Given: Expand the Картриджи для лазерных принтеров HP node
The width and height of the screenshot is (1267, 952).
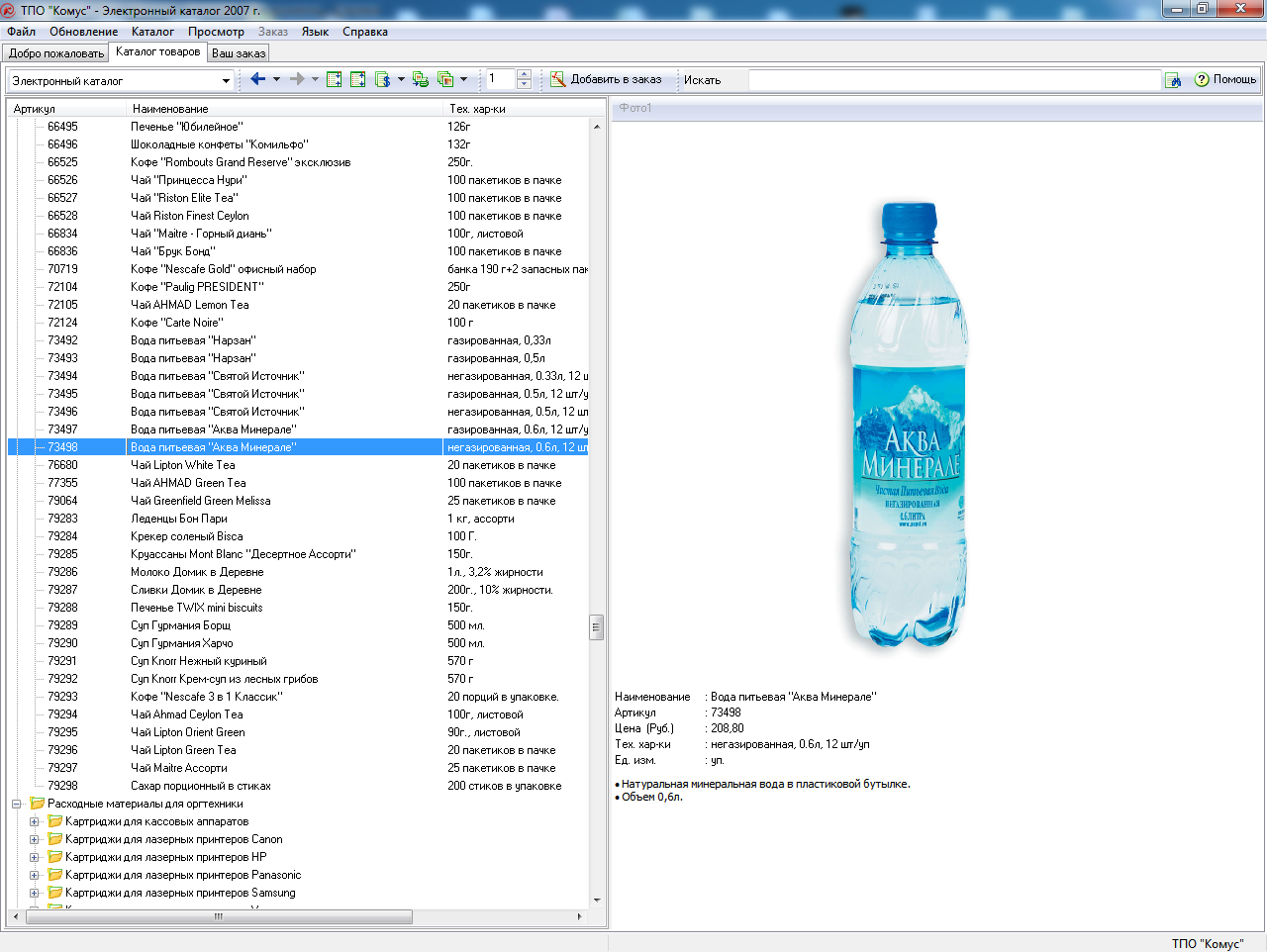Looking at the screenshot, I should (35, 857).
